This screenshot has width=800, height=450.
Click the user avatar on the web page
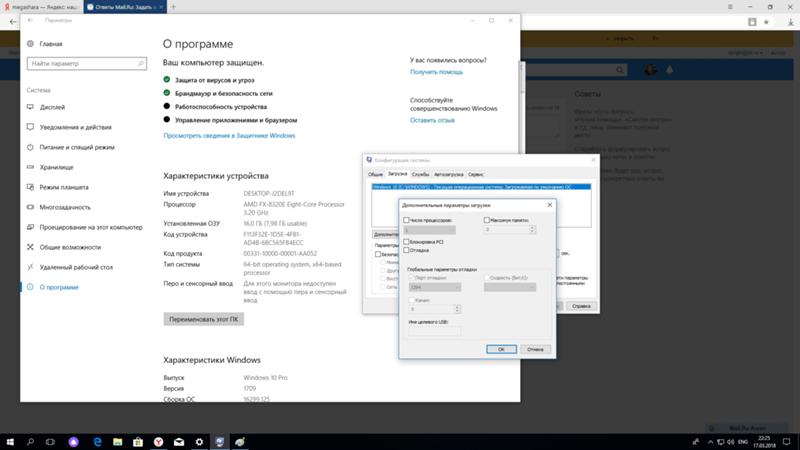pyautogui.click(x=650, y=70)
